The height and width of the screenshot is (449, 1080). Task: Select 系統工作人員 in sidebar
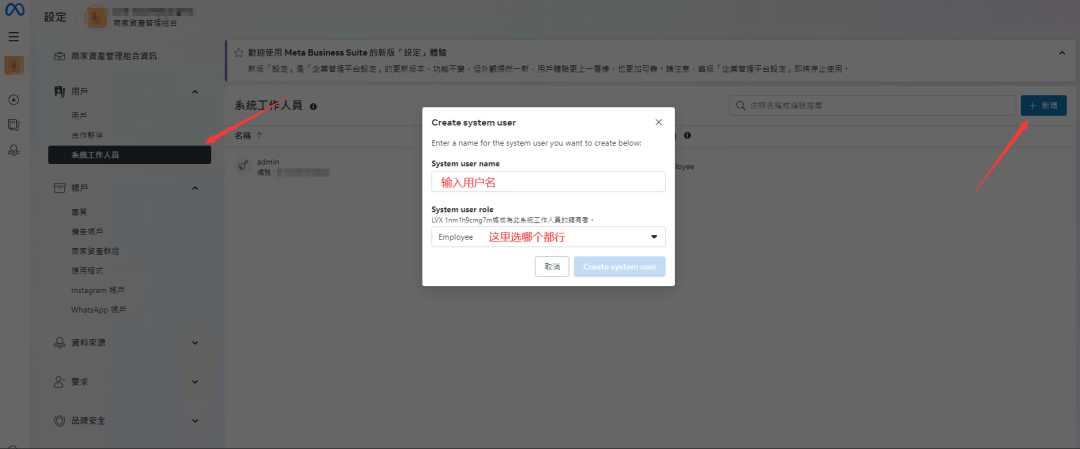coord(129,155)
